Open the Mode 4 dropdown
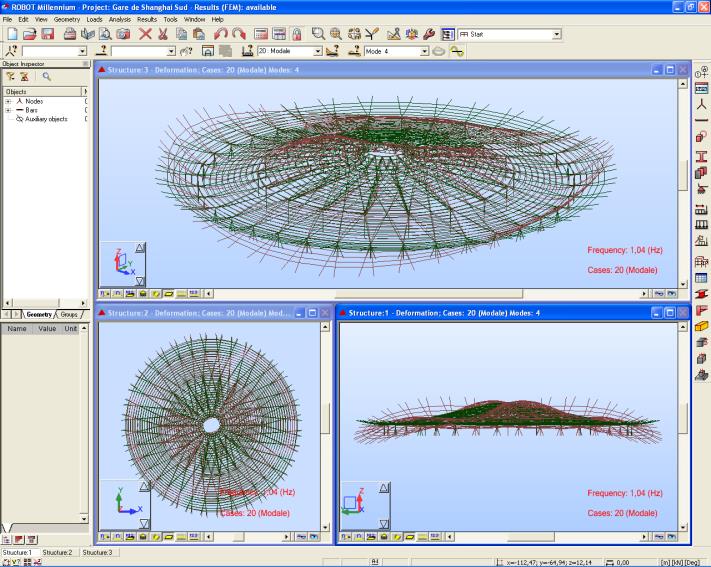The image size is (711, 567). [396, 51]
